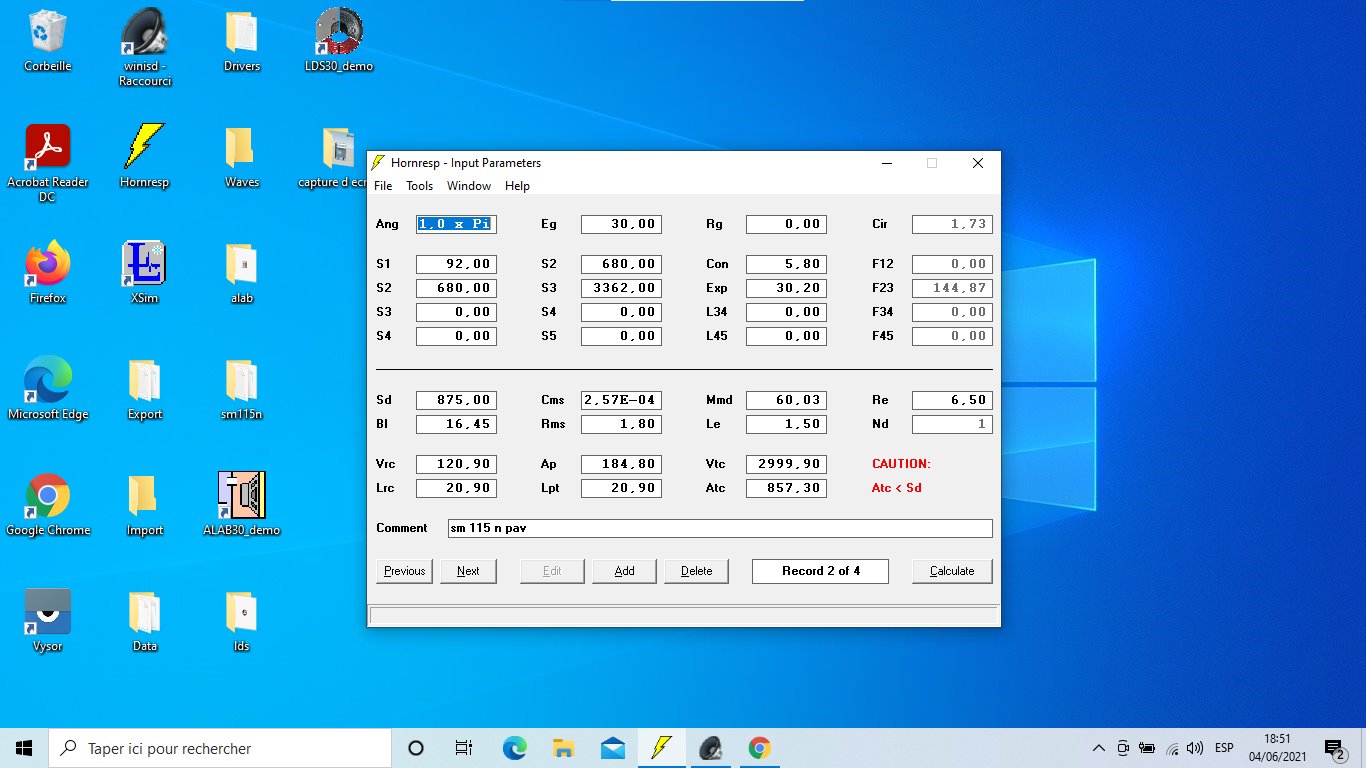Click the Mmd field showing 60,03

(x=786, y=400)
